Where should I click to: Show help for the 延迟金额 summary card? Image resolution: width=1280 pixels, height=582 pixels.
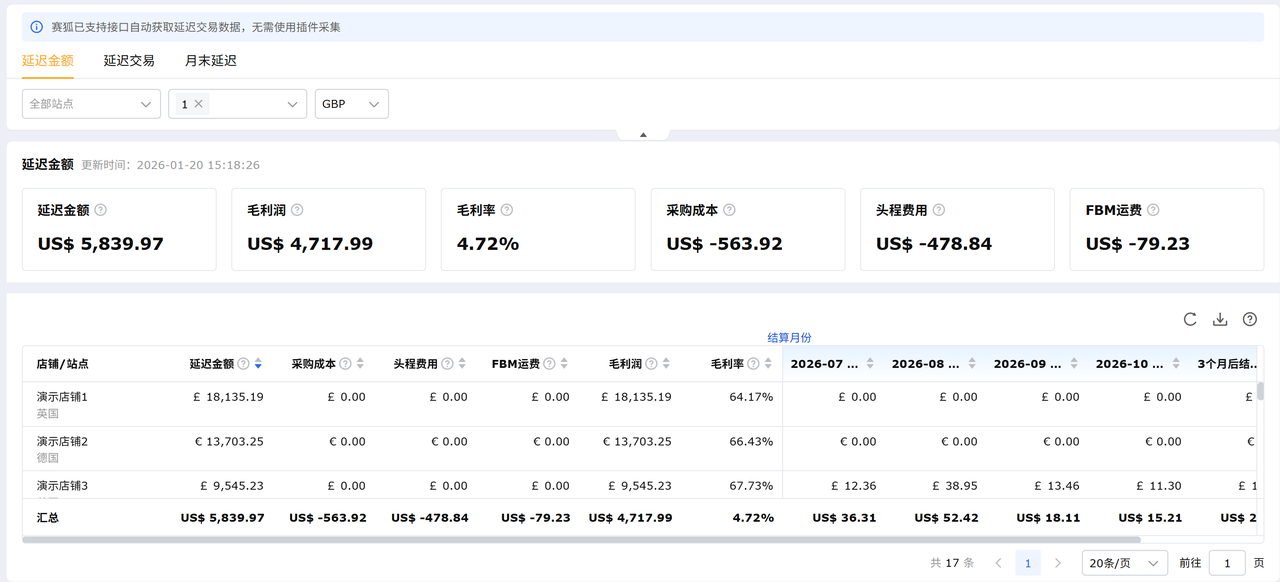(x=100, y=210)
